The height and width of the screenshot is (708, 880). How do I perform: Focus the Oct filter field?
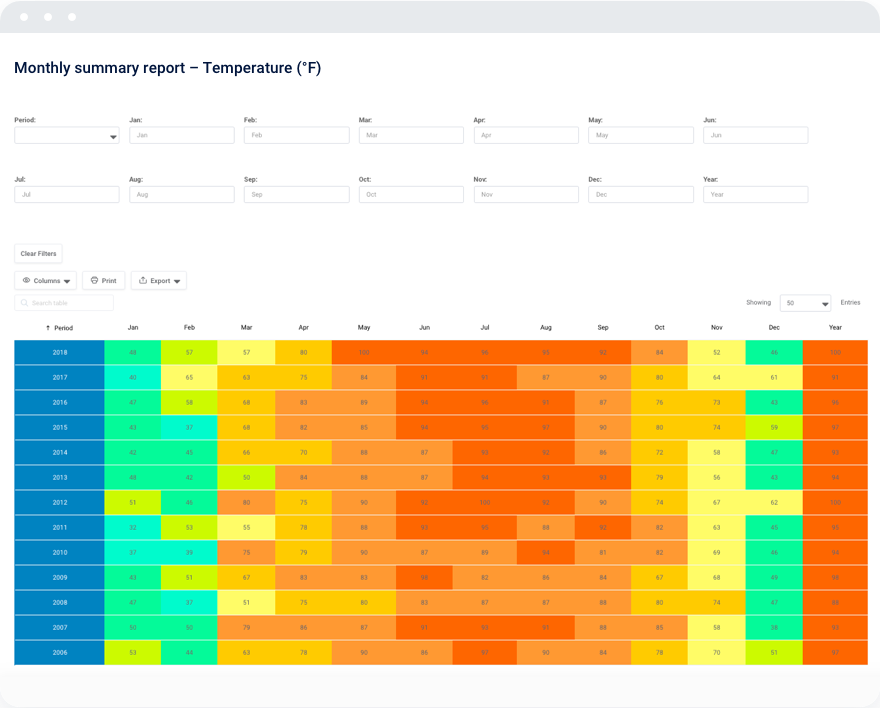pos(411,195)
